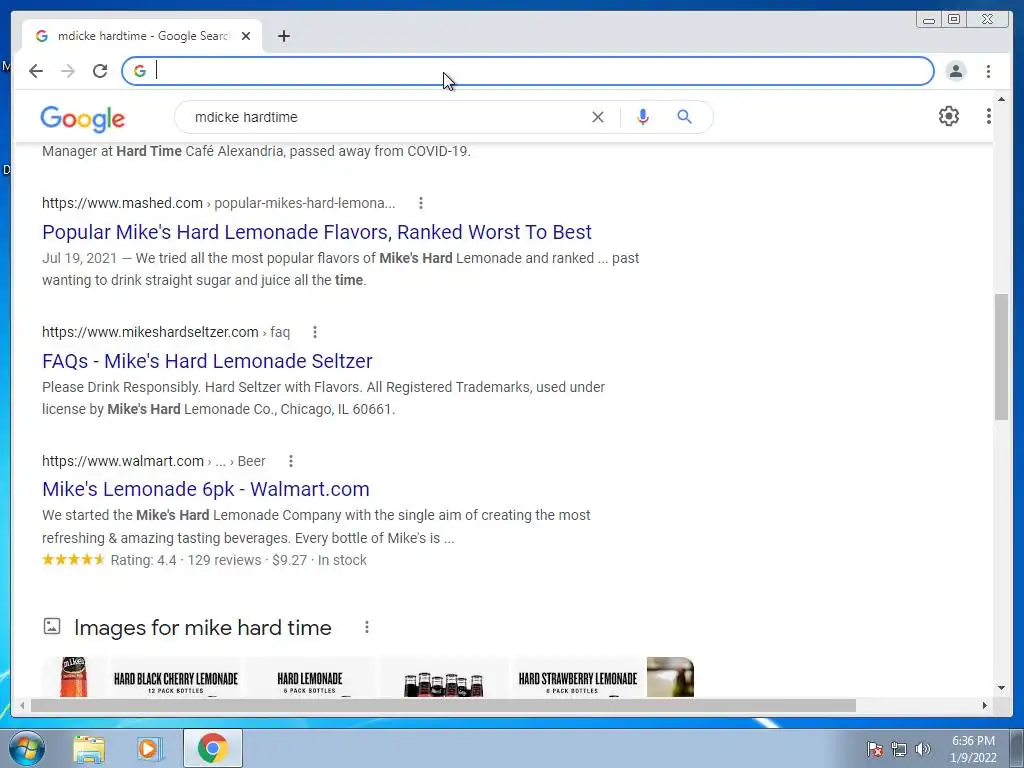The image size is (1024, 768).
Task: Click the vertical scrollbar thumb
Action: tap(1001, 357)
